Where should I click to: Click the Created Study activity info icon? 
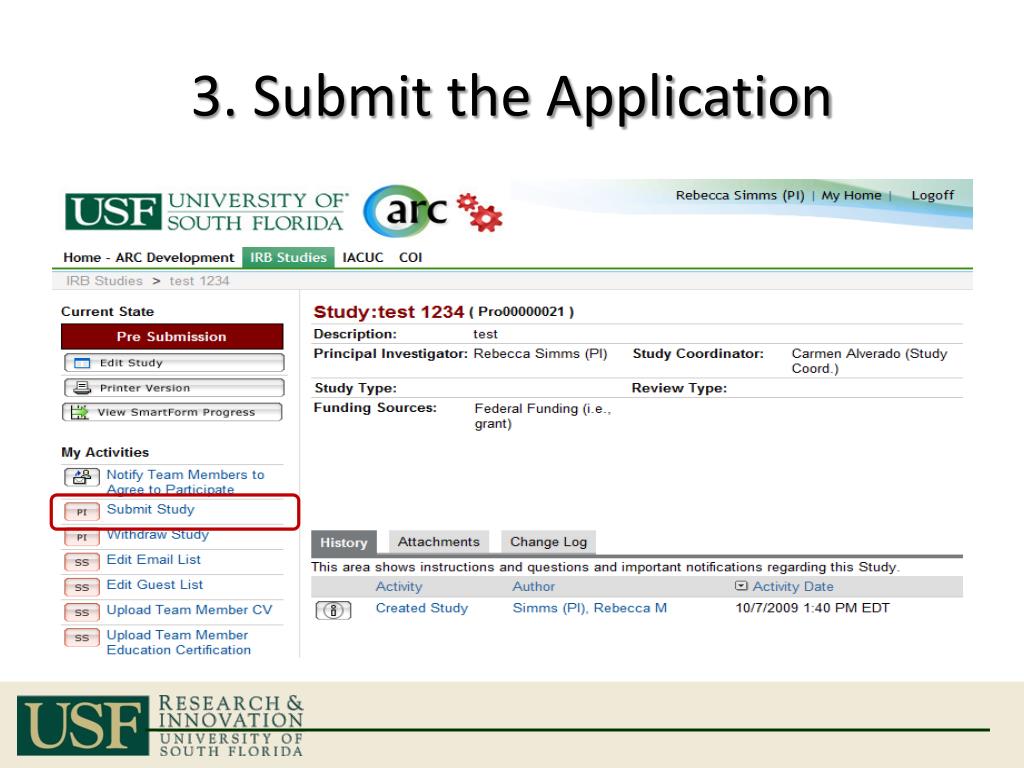point(333,610)
